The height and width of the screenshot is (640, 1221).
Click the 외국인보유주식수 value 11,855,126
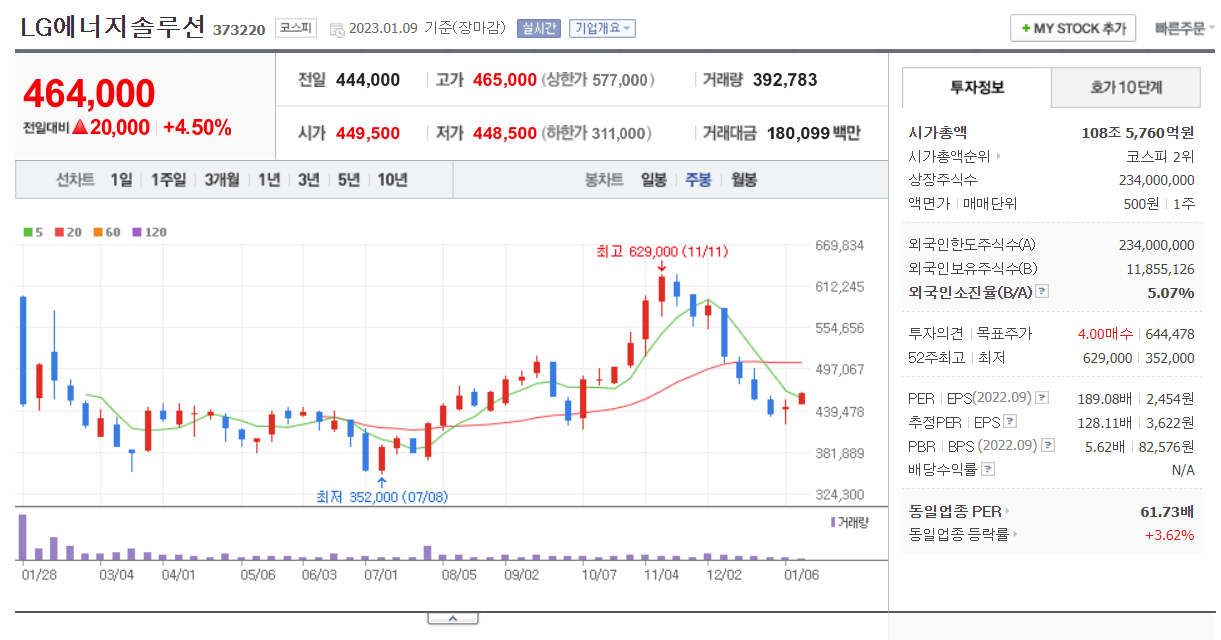pos(1160,268)
